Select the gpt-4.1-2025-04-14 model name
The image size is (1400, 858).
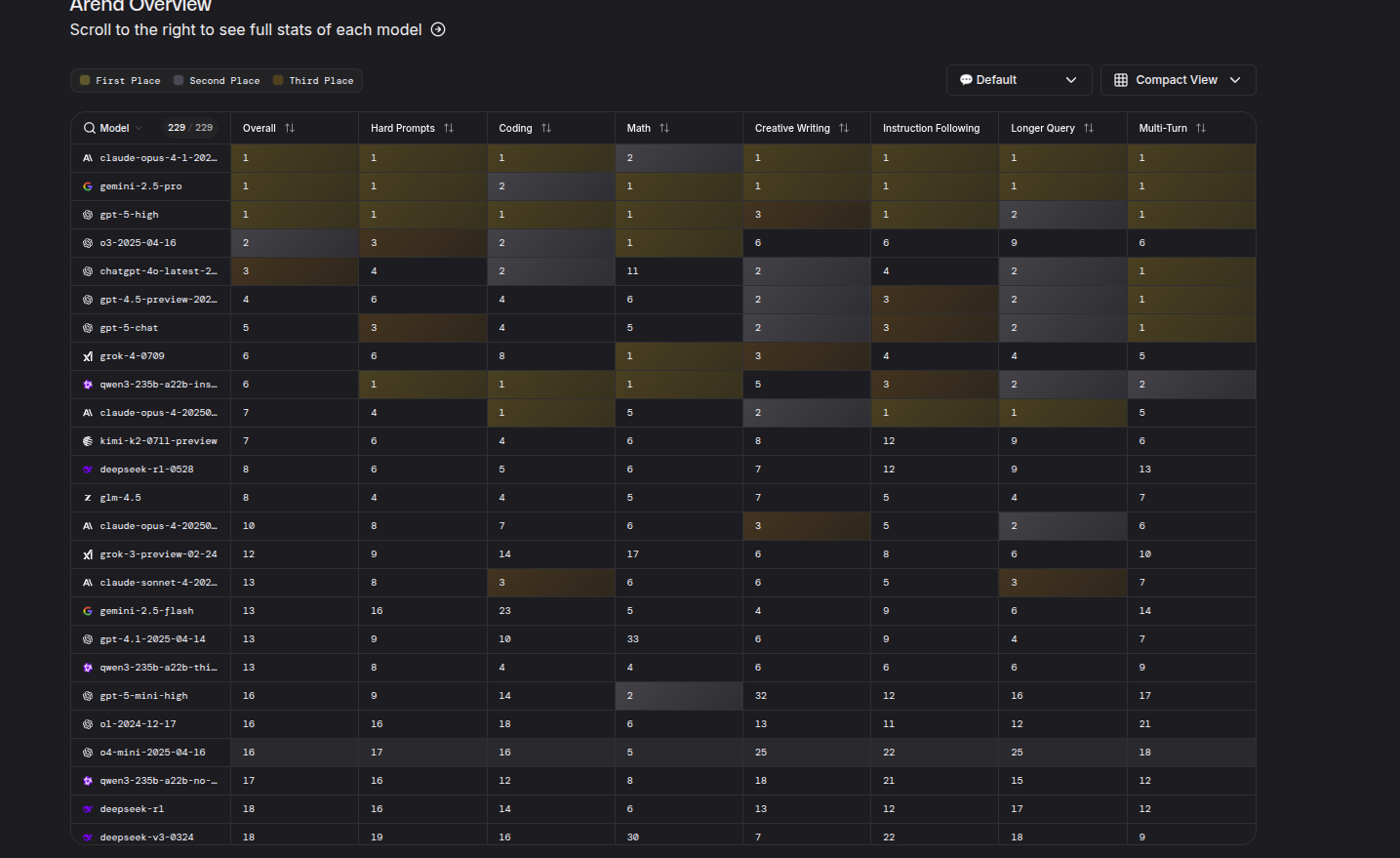pos(152,639)
